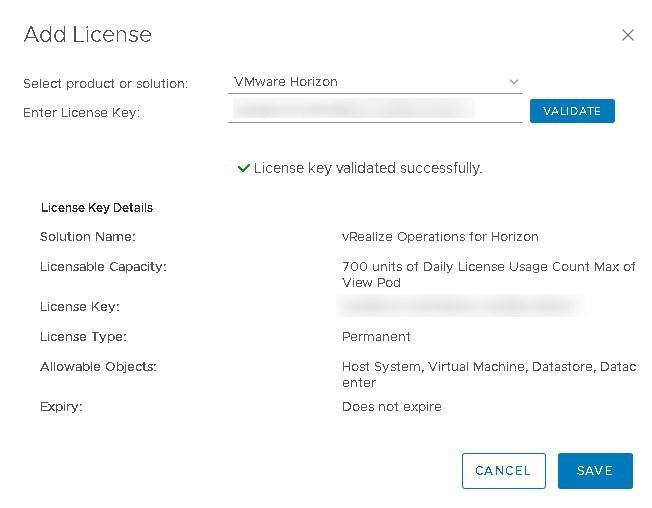Click the CANCEL button

[x=504, y=471]
